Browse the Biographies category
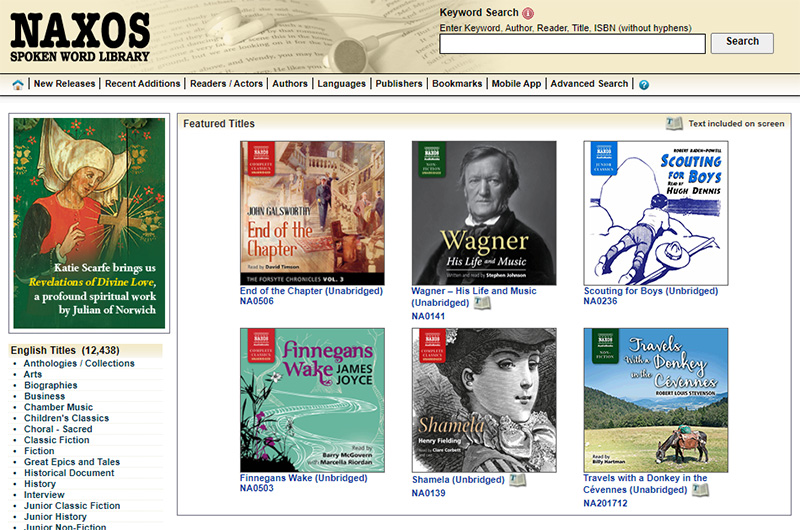800x530 pixels. pos(50,386)
